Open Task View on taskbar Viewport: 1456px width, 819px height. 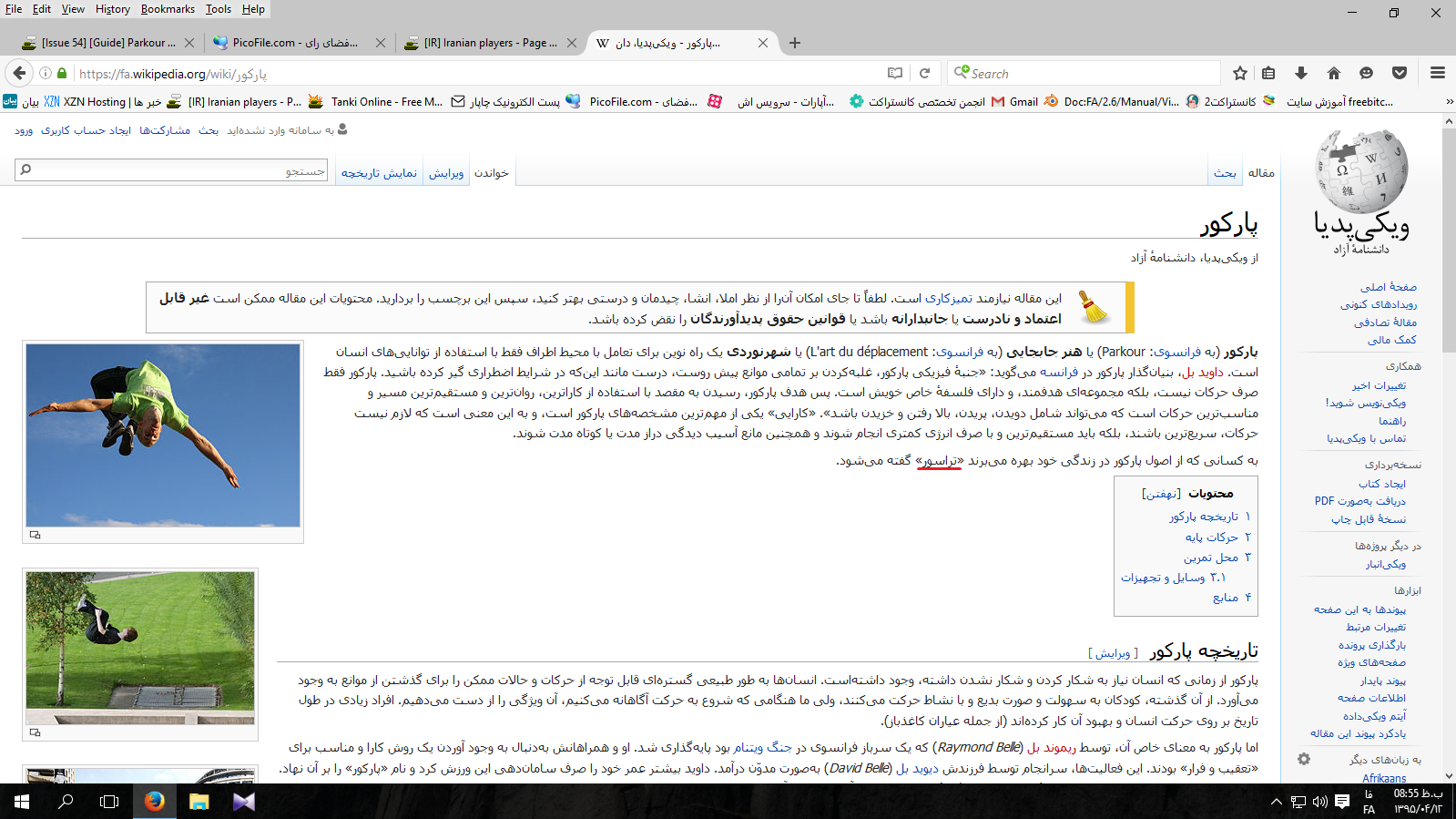[109, 802]
